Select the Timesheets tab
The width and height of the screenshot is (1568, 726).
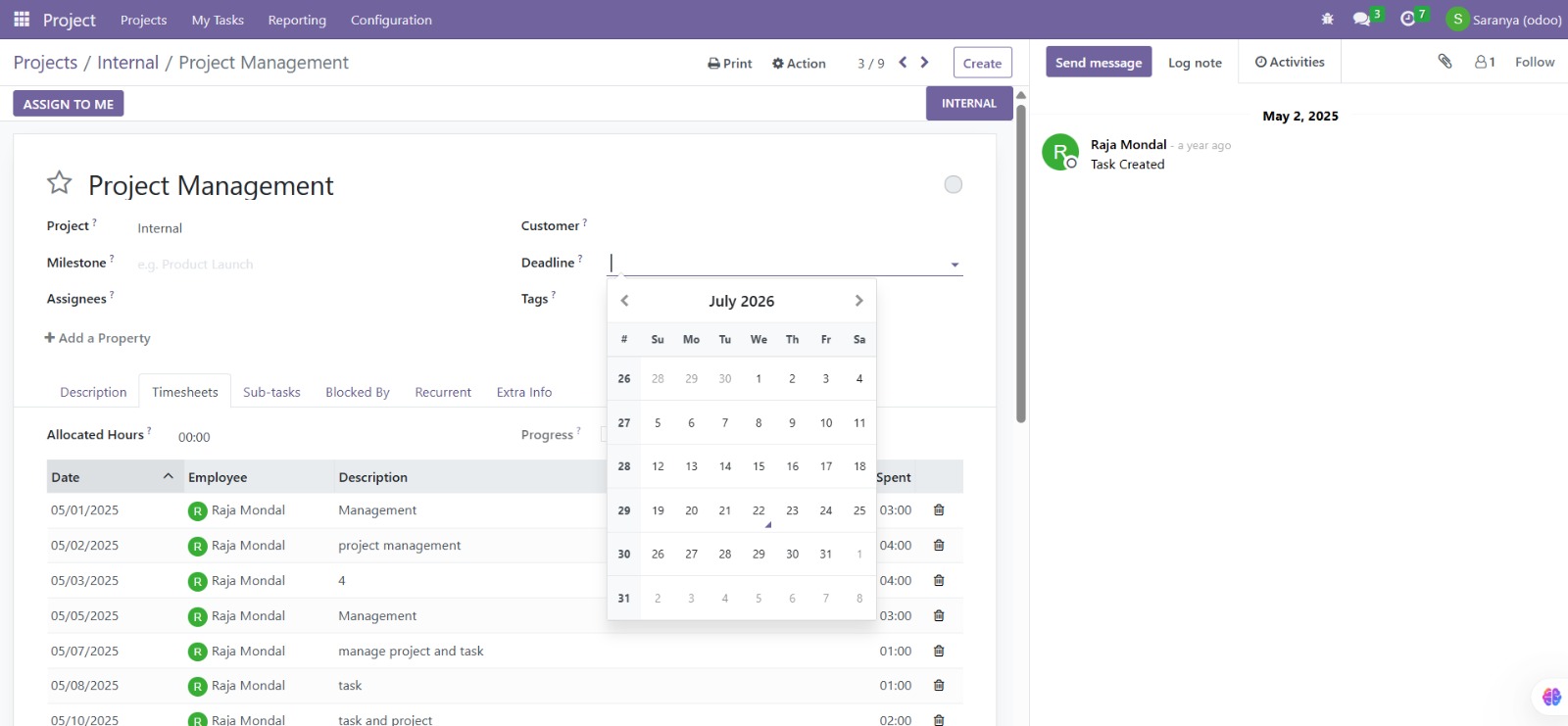[x=185, y=392]
